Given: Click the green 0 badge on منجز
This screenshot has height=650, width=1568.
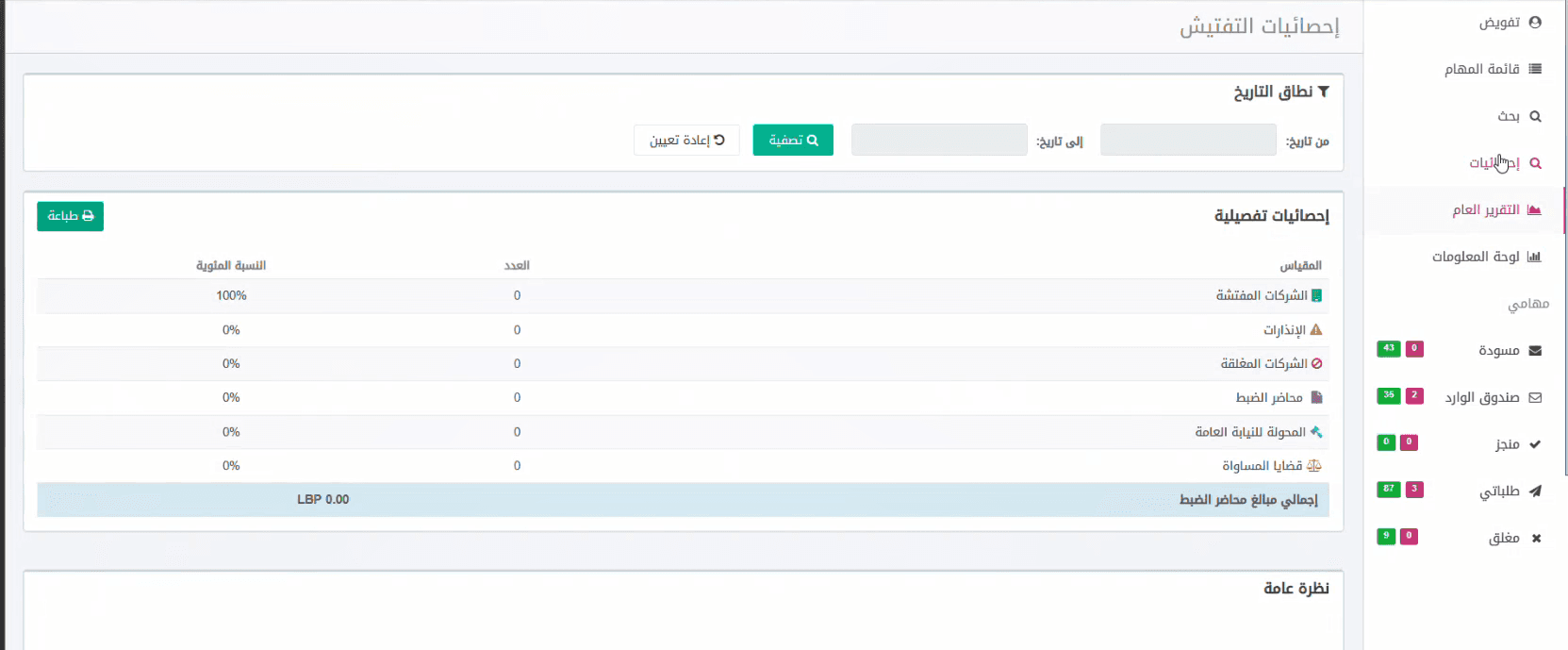Looking at the screenshot, I should pyautogui.click(x=1385, y=442).
